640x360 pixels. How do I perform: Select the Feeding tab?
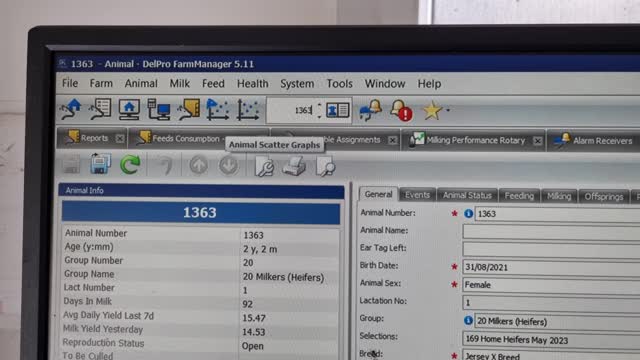[519, 196]
